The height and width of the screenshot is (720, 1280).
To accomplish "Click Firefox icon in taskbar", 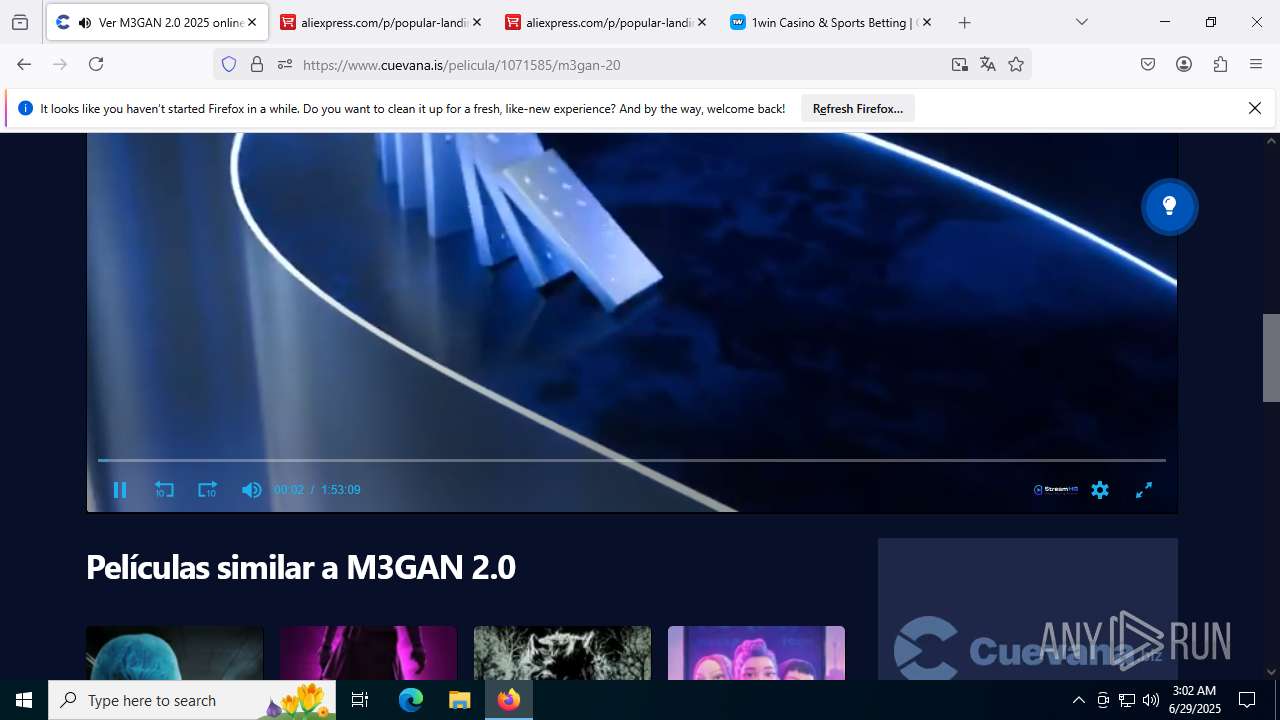I will [509, 700].
